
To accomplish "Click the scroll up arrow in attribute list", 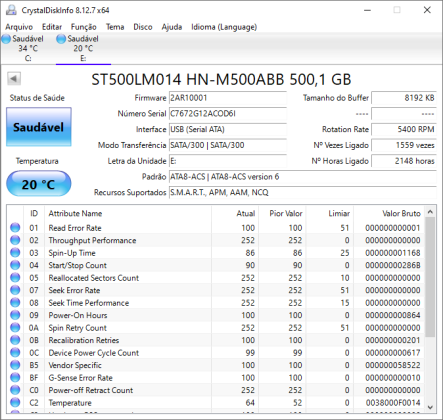I will 430,212.
